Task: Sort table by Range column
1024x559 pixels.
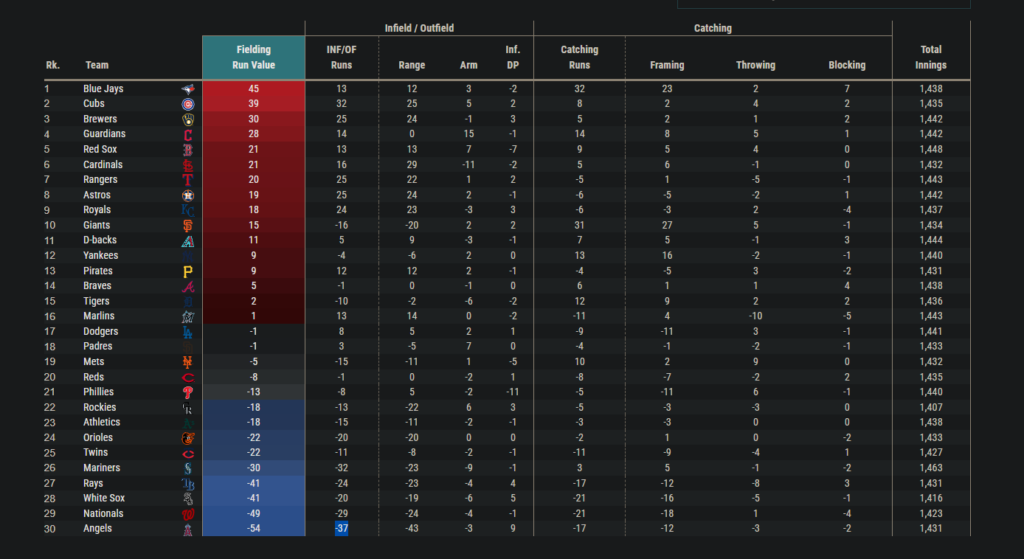Action: 412,65
